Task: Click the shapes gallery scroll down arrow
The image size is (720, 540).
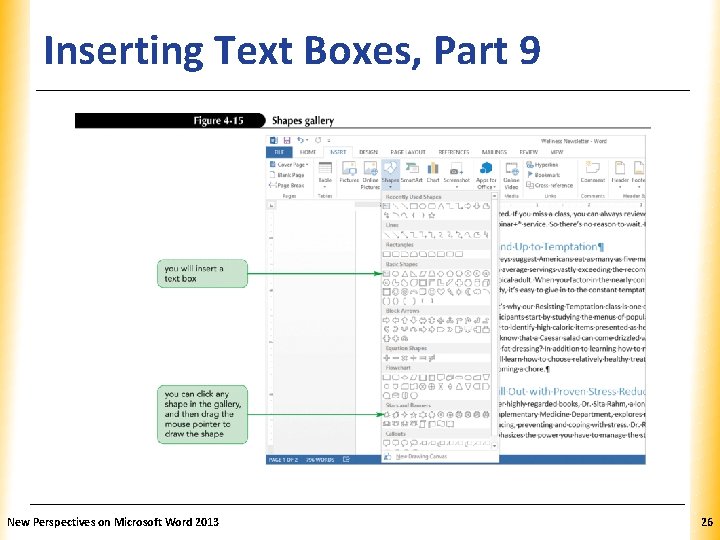Action: click(x=495, y=446)
